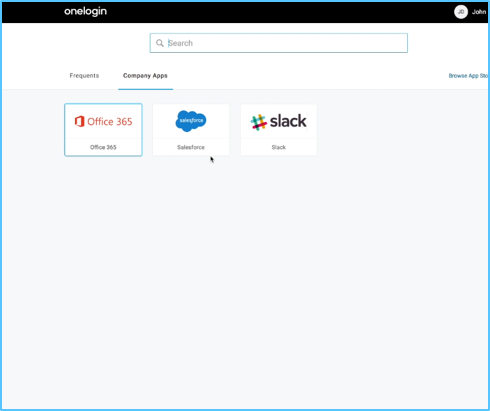
Task: Click the Office 365 caption label
Action: point(103,147)
